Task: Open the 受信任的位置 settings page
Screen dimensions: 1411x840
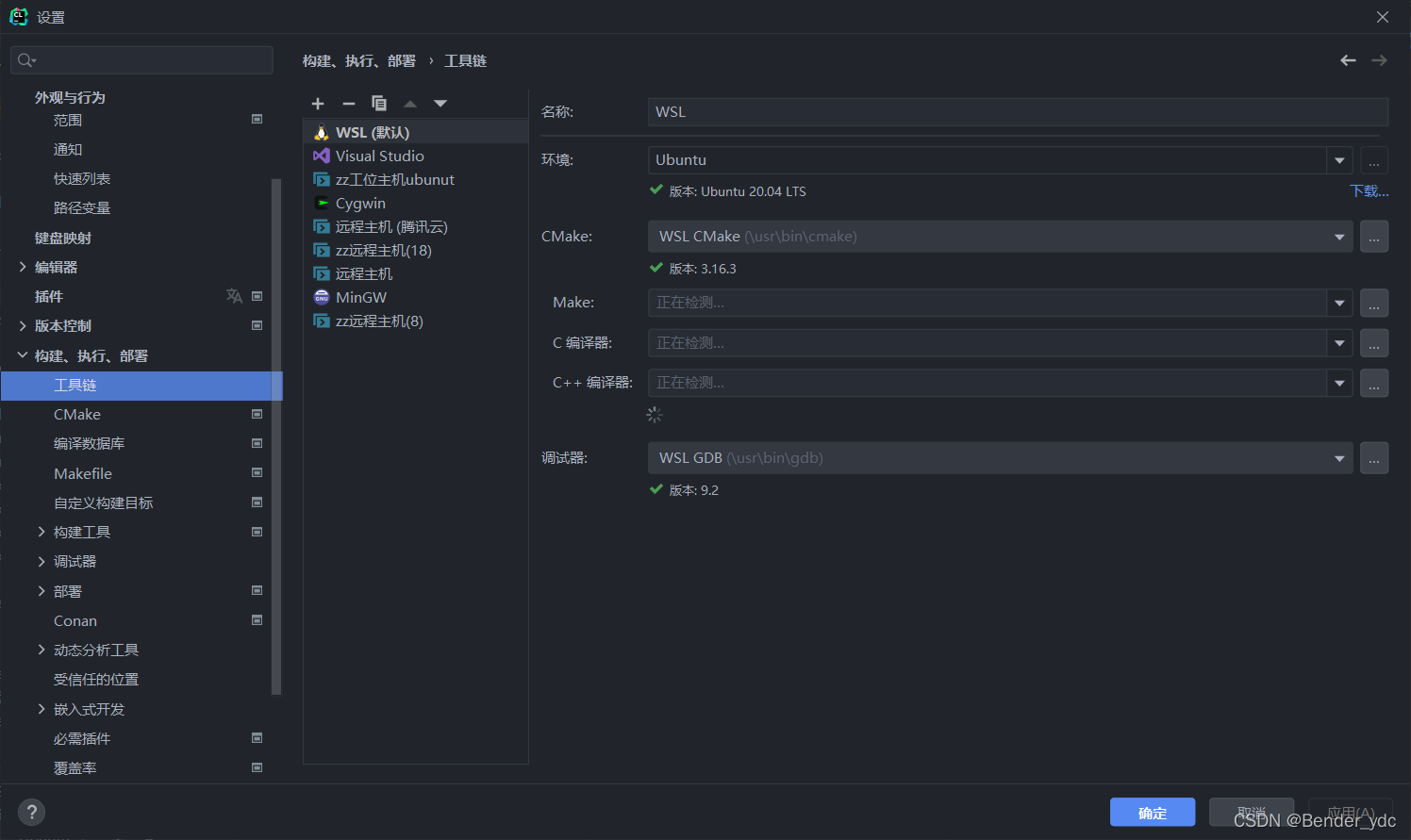Action: (x=96, y=679)
